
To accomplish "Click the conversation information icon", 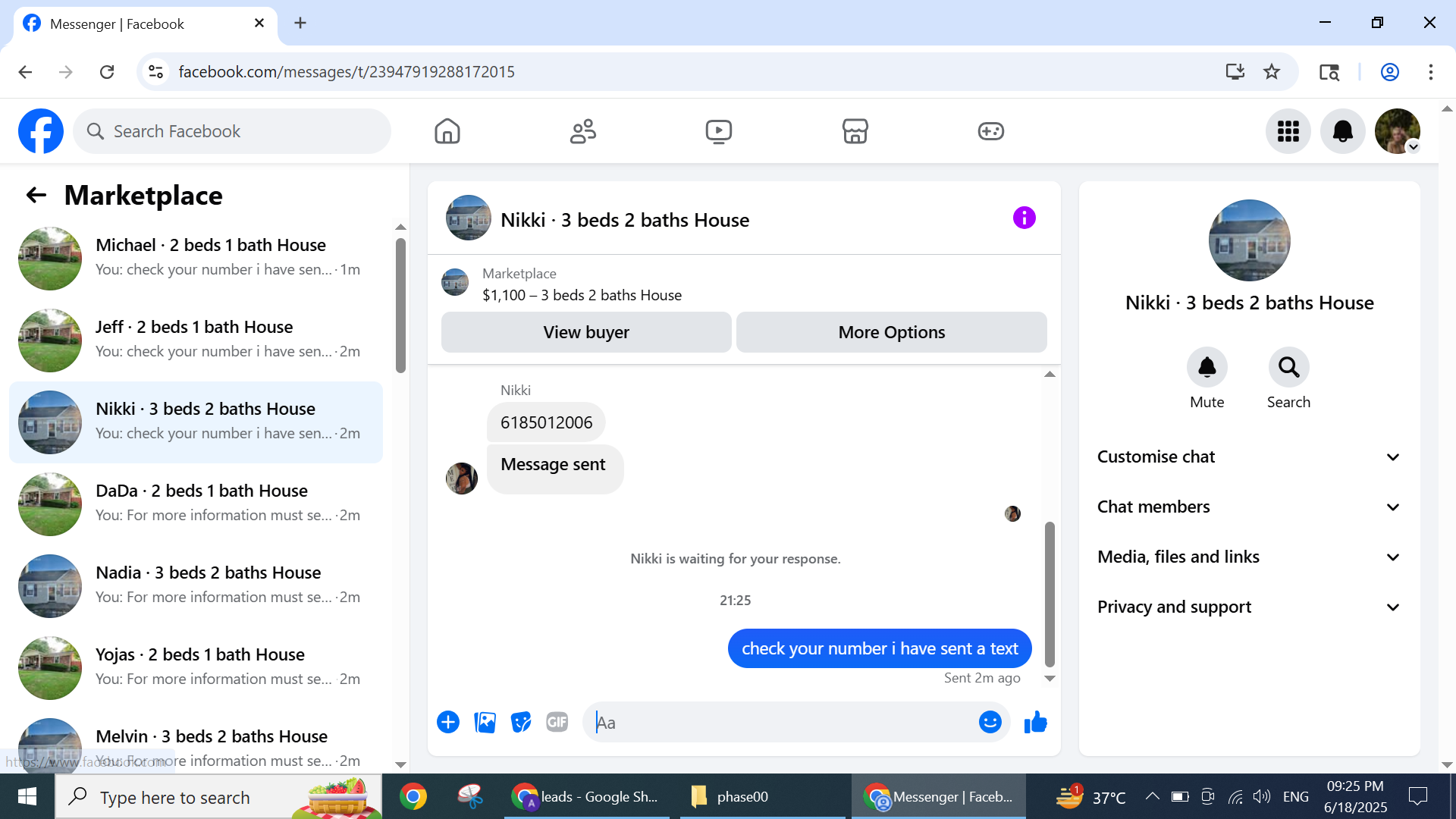I will (x=1024, y=218).
